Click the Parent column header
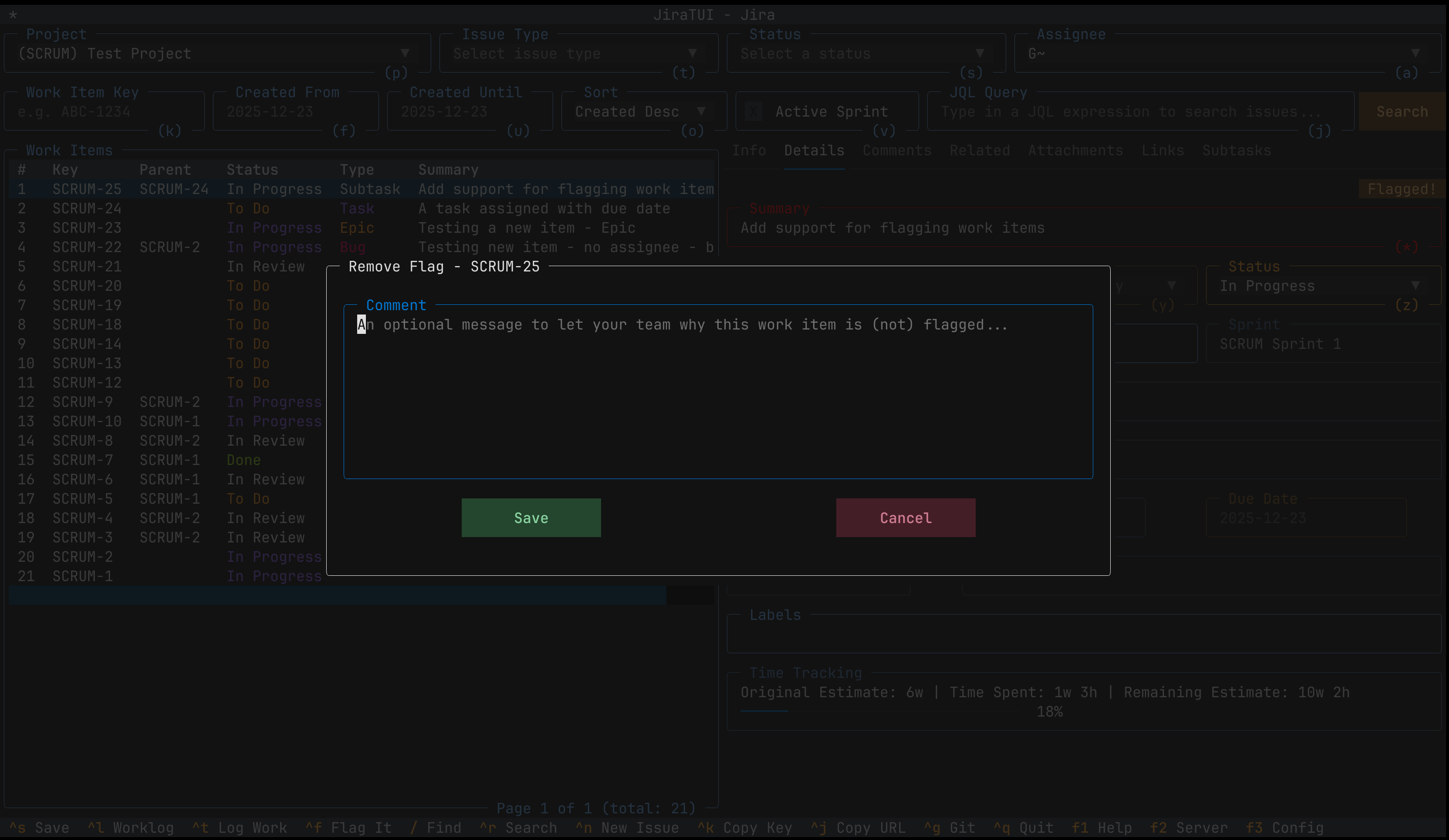The height and width of the screenshot is (840, 1449). [x=165, y=170]
